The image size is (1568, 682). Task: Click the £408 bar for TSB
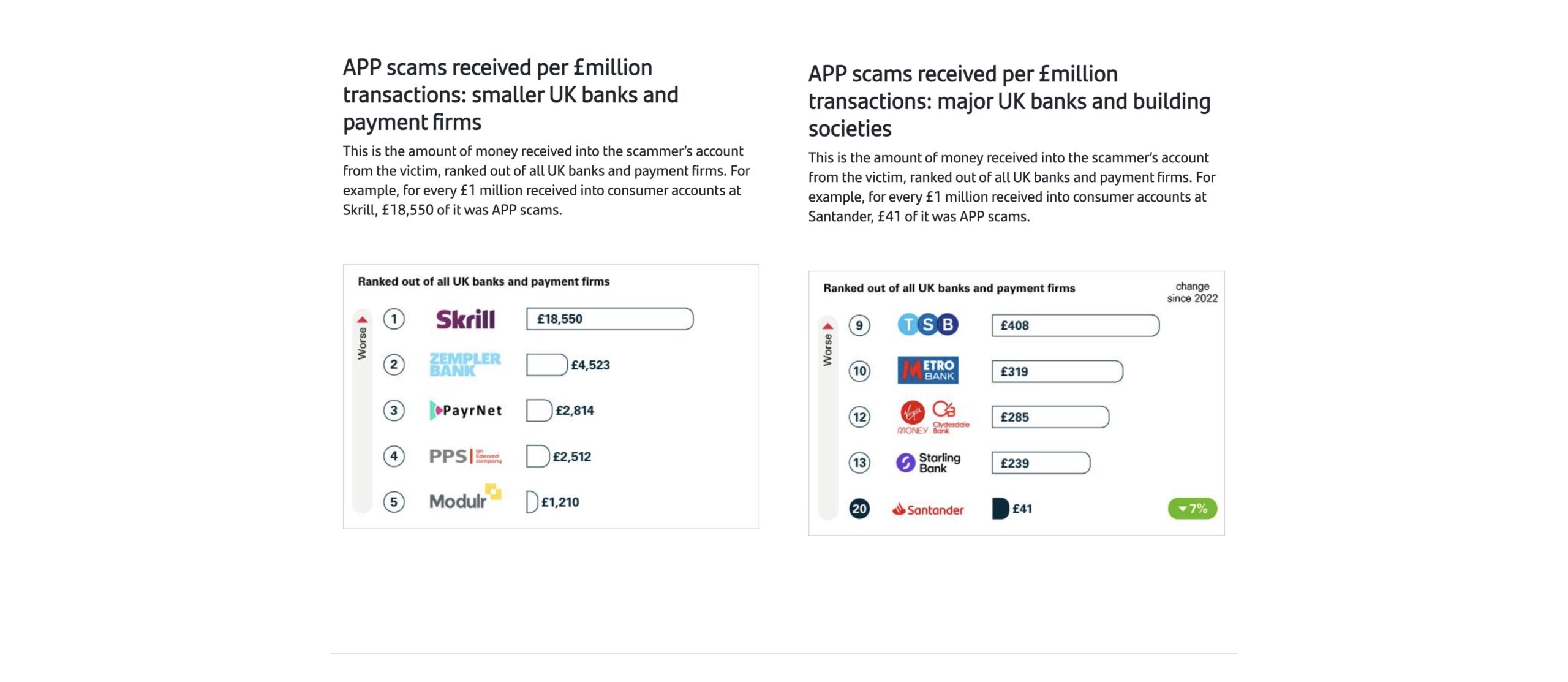[1075, 325]
